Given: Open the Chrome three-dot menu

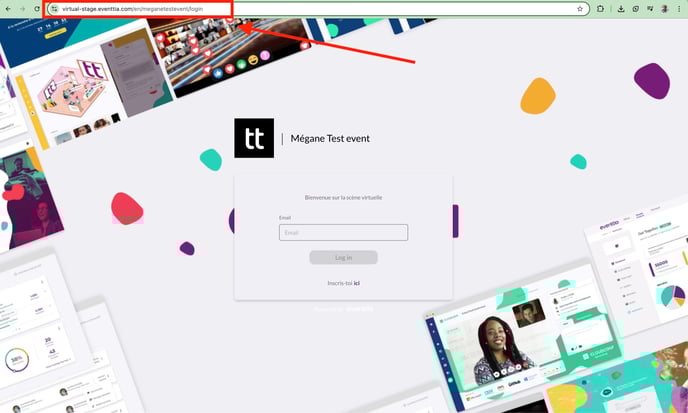Looking at the screenshot, I should click(x=679, y=8).
